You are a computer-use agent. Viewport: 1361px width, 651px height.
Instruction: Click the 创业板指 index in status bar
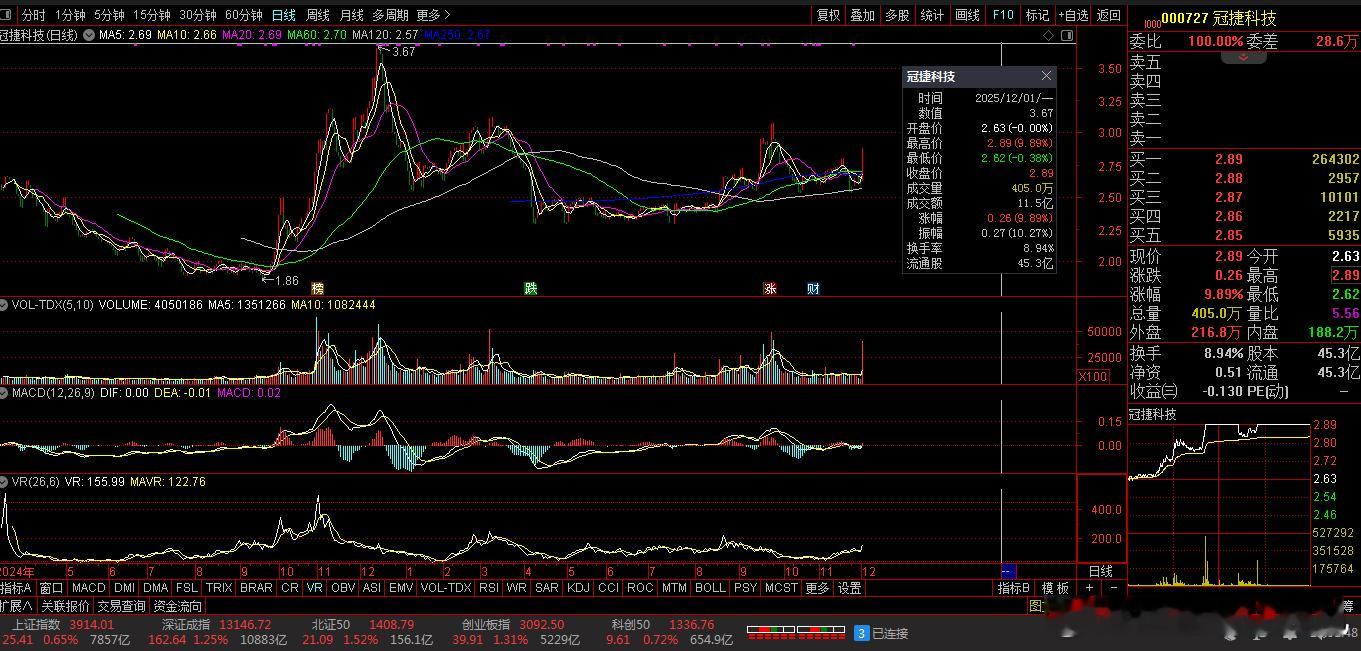(x=486, y=625)
